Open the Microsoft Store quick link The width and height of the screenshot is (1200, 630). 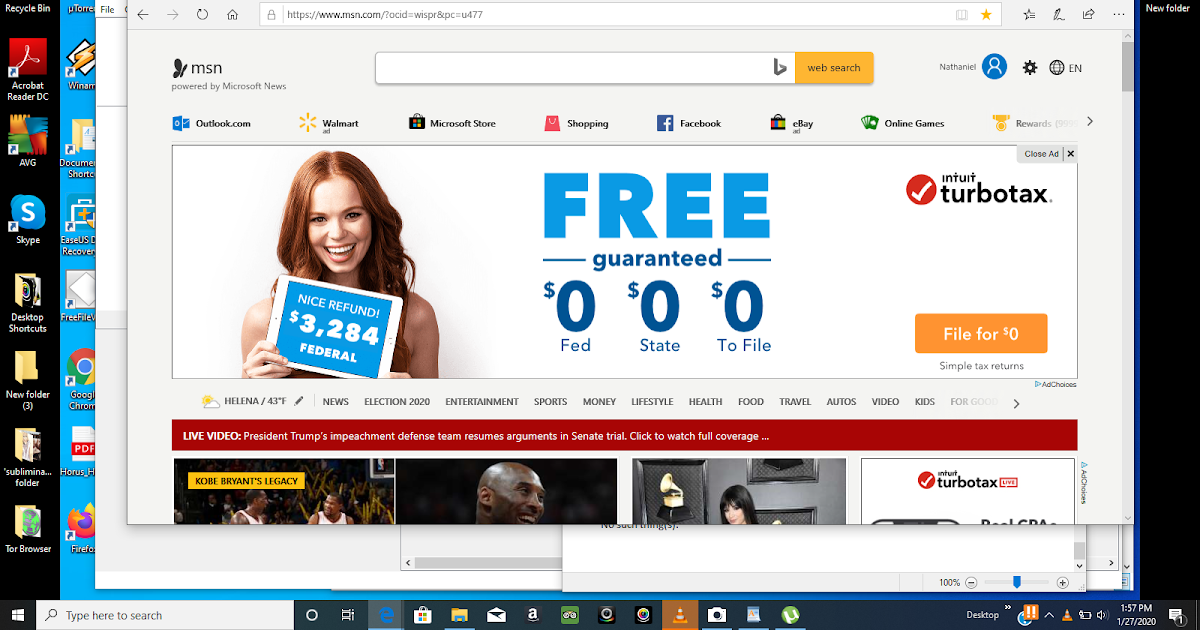click(452, 123)
